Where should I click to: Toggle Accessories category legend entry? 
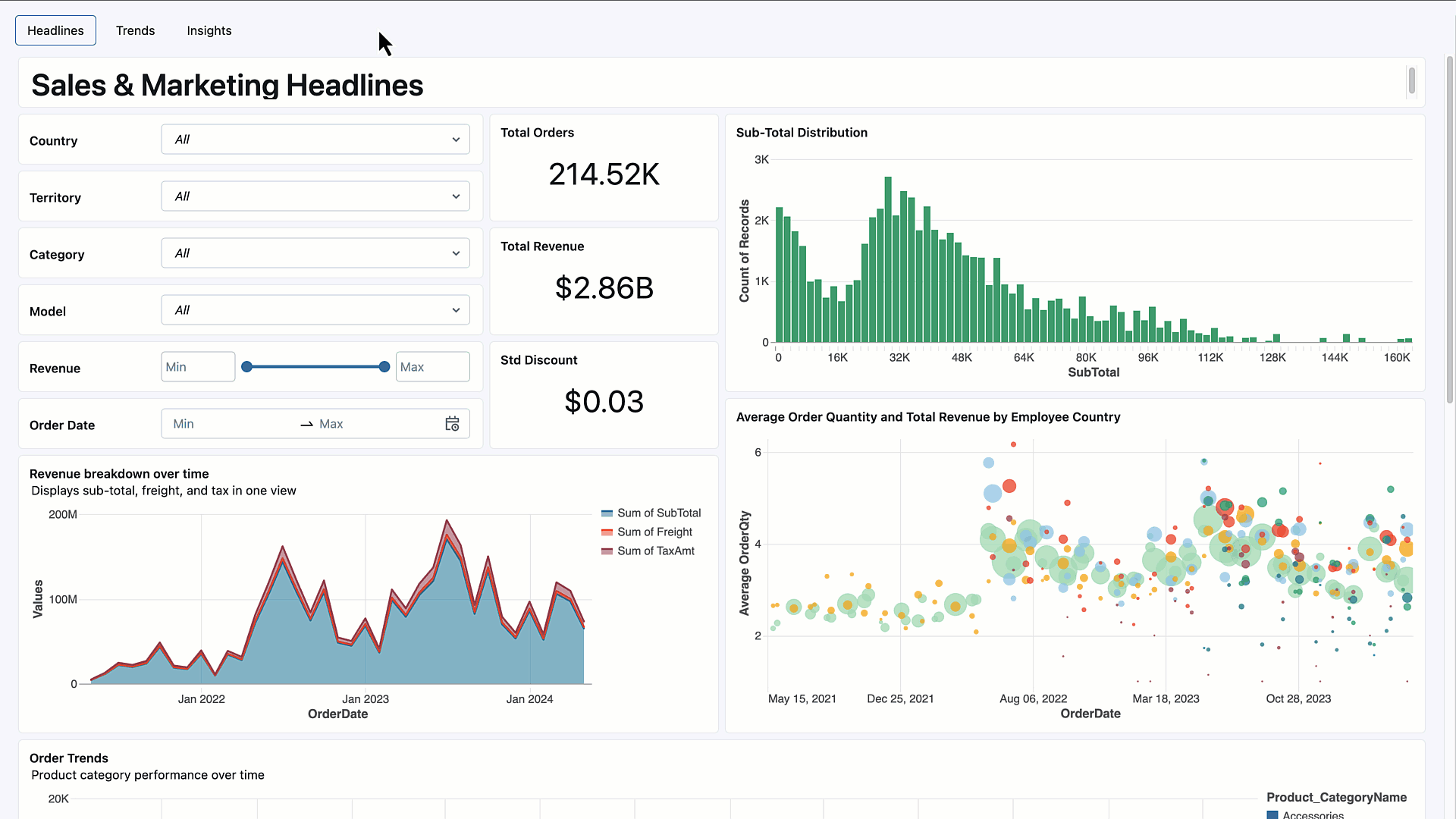(x=1312, y=814)
